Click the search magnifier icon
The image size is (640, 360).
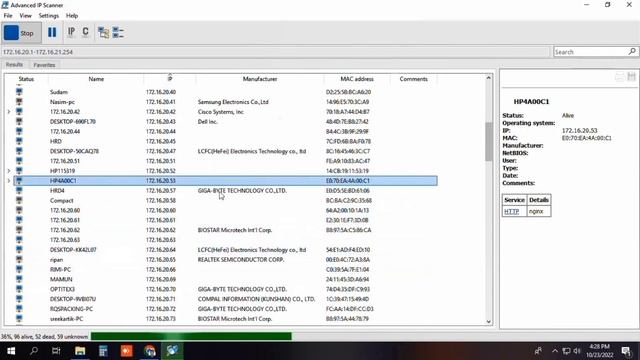pos(632,51)
